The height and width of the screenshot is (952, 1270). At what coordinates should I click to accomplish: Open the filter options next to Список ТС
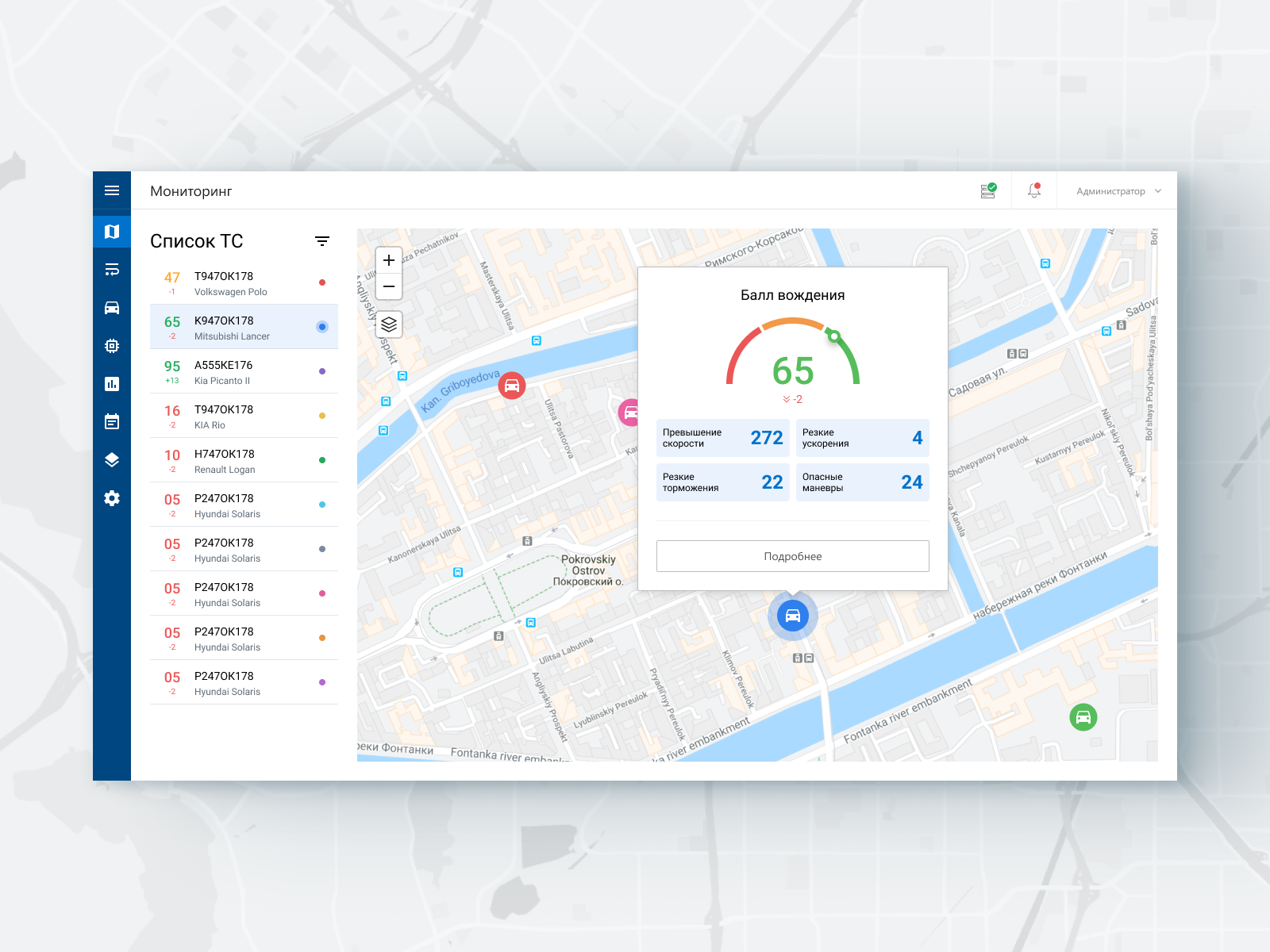(321, 240)
